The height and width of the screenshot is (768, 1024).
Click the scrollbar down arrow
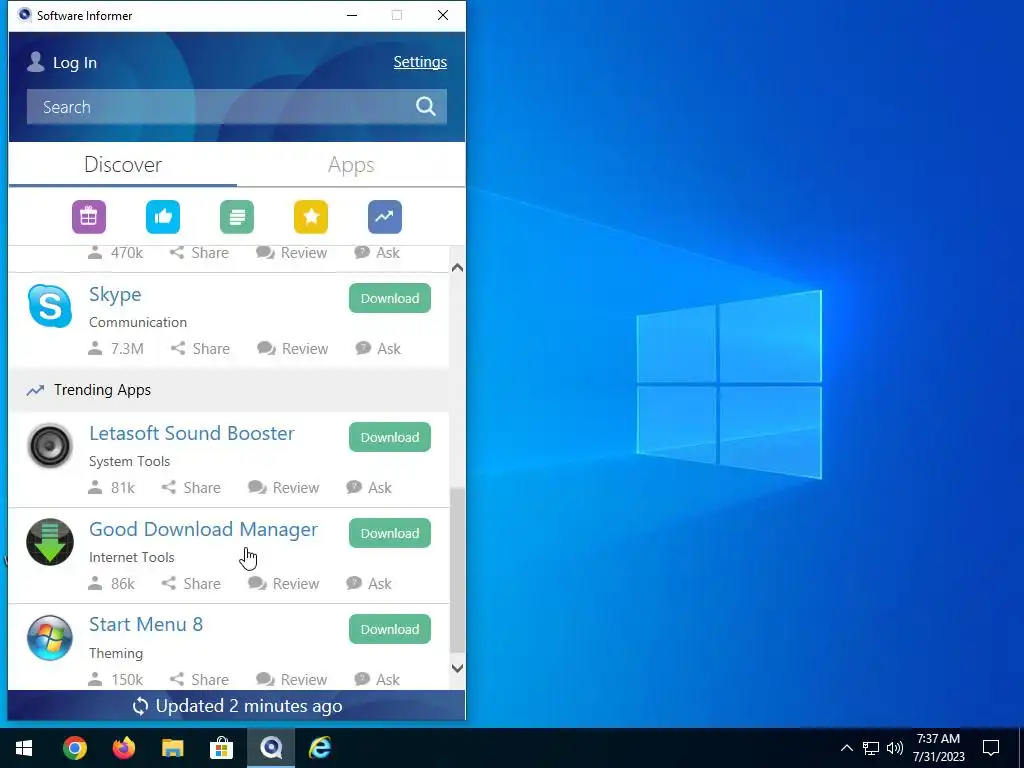pyautogui.click(x=458, y=668)
